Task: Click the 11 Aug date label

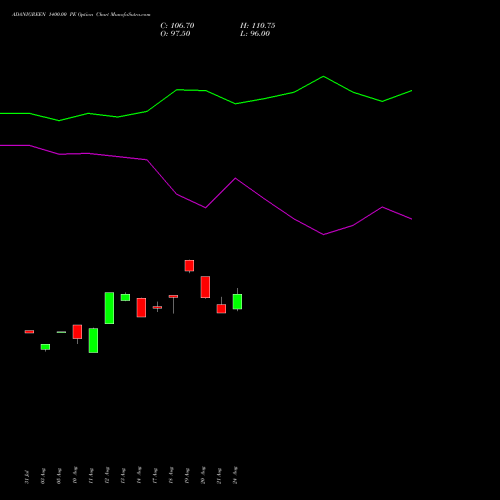Action: point(91,476)
